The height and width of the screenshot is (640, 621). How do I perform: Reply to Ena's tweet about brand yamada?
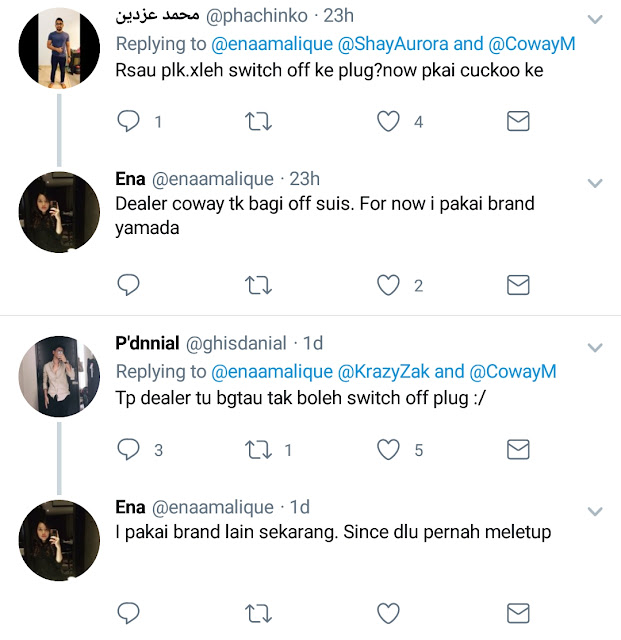(x=128, y=285)
